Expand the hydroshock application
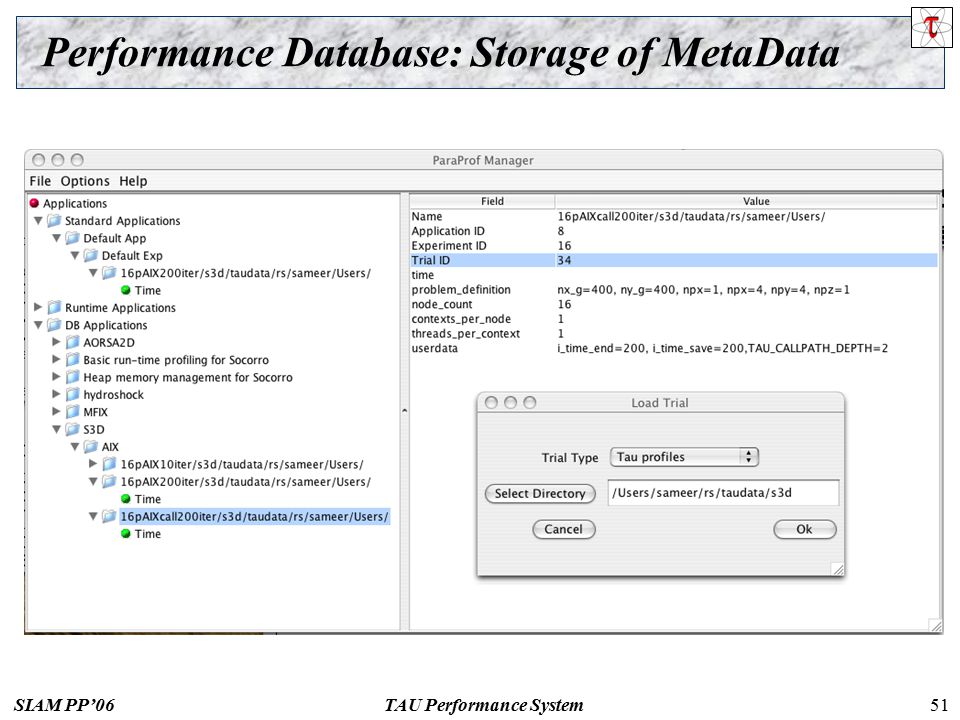This screenshot has width=960, height=720. pos(56,394)
